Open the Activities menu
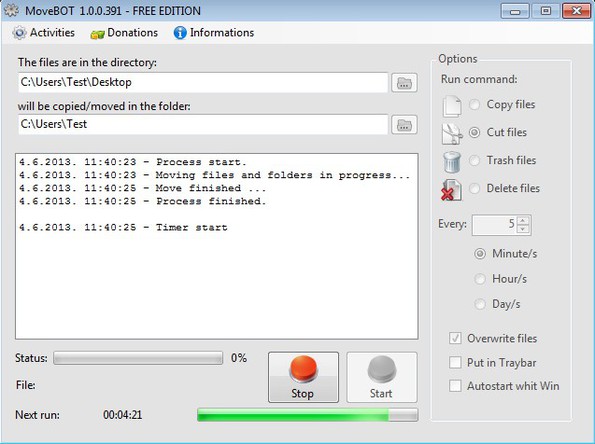The image size is (595, 444). click(43, 33)
